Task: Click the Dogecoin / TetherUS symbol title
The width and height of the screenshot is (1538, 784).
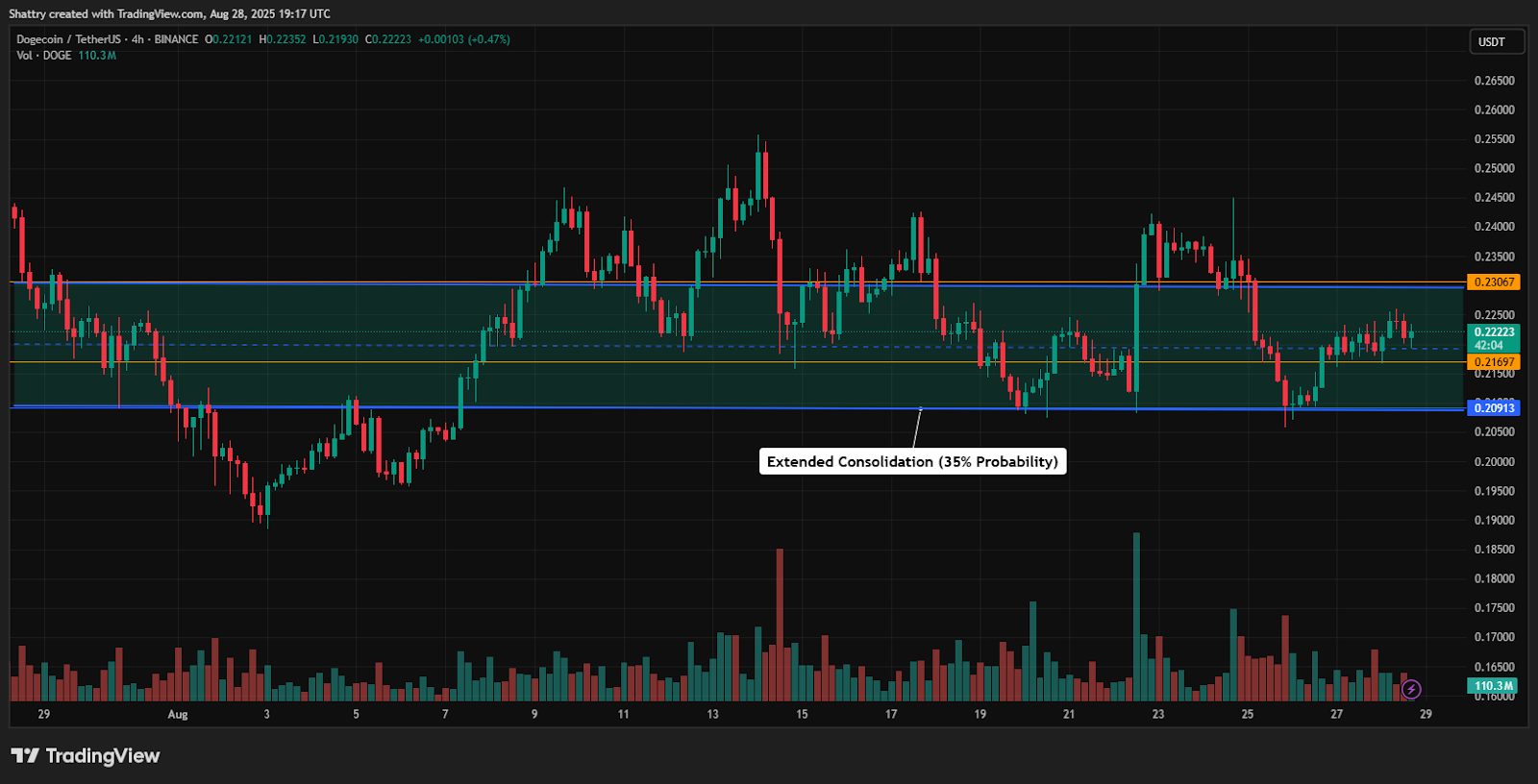Action: click(68, 39)
